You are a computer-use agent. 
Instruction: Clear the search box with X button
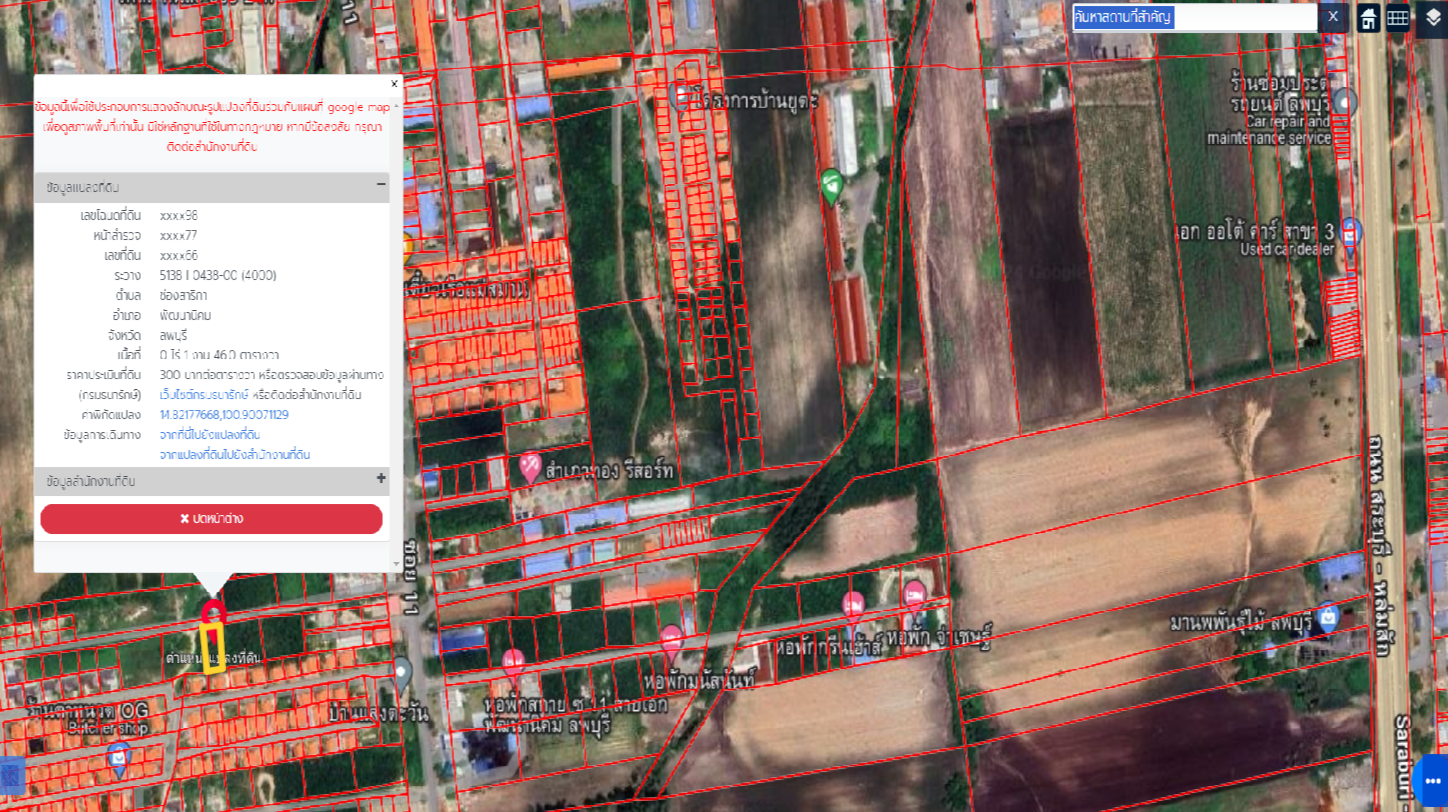pyautogui.click(x=1333, y=17)
